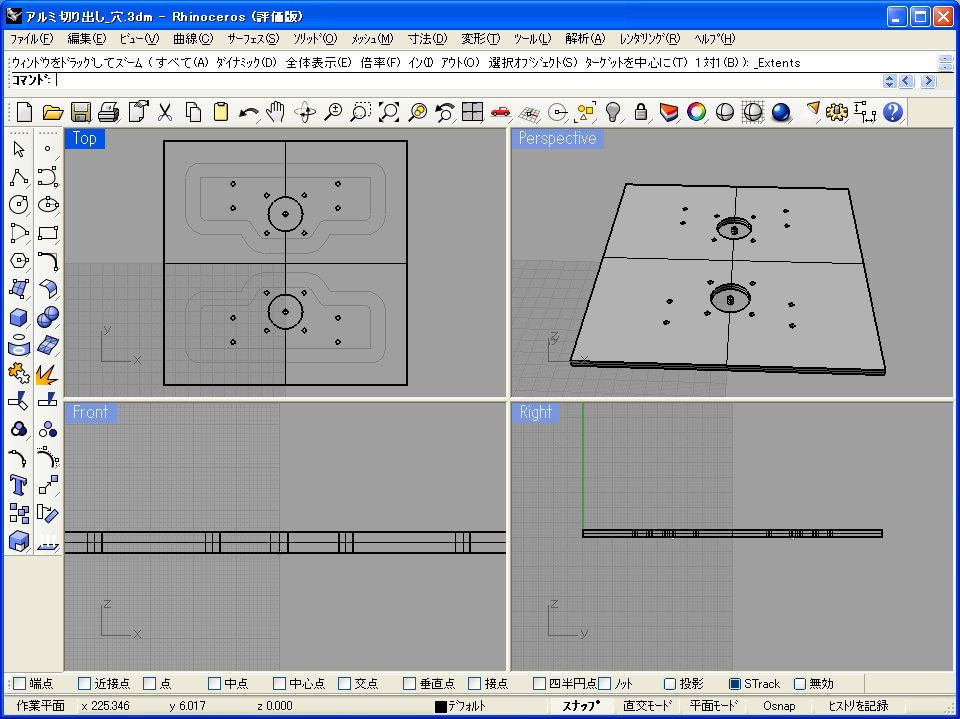This screenshot has height=719, width=960.
Task: Toggle the Osnap status bar button
Action: [x=779, y=706]
